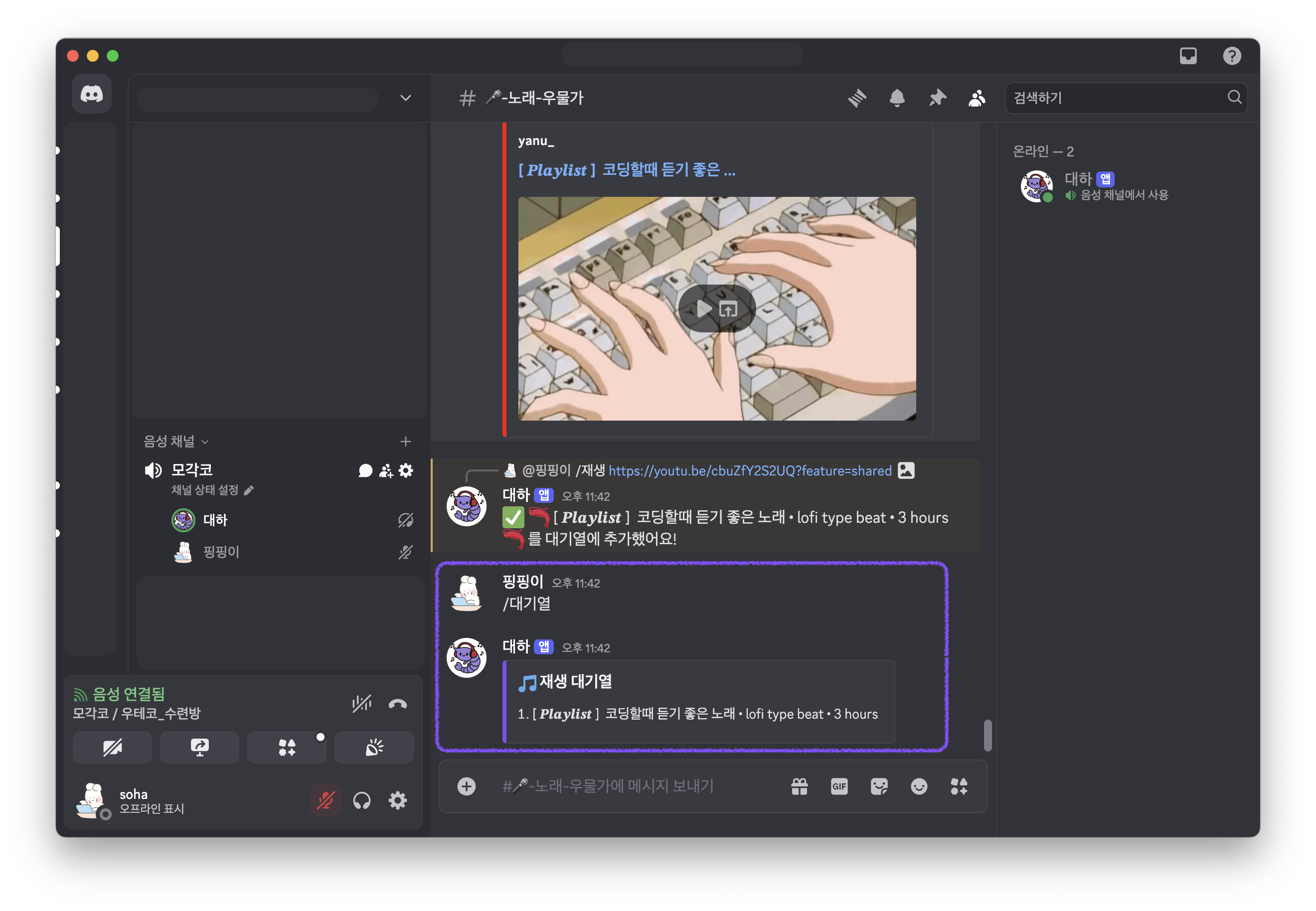Click 음성 연결됨 connection status
Screen dimensions: 1316x911
pyautogui.click(x=119, y=695)
